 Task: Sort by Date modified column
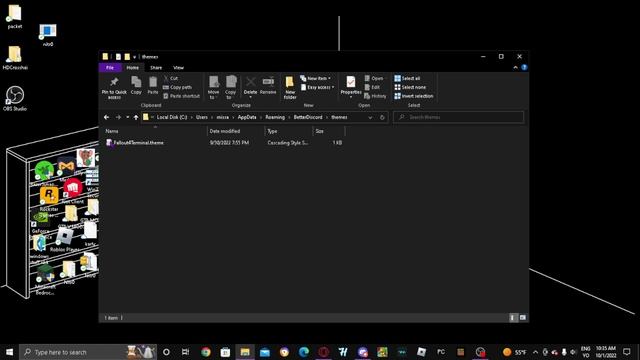point(236,131)
